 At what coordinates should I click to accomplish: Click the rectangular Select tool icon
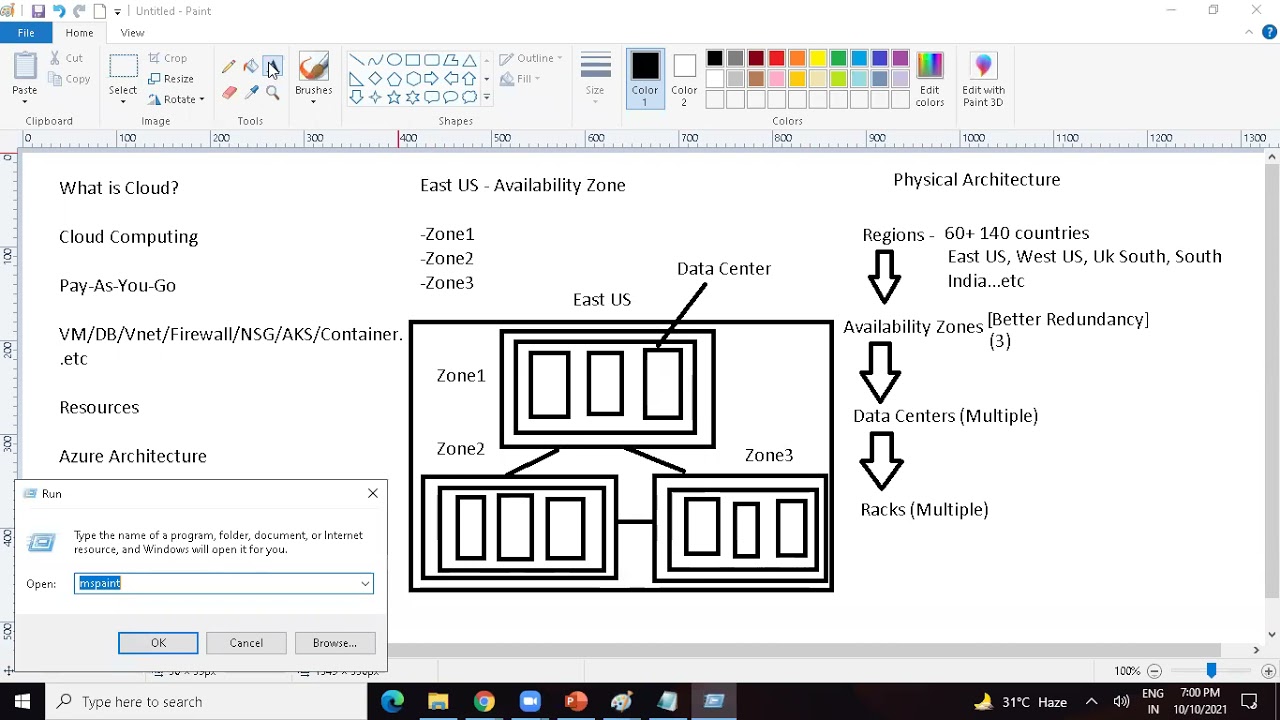click(x=123, y=67)
